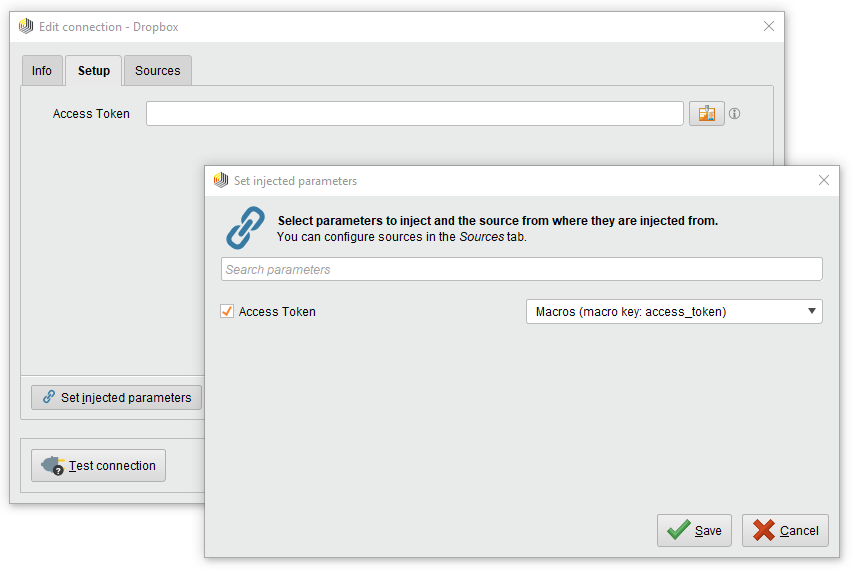Cancel the injected parameters dialog

point(785,531)
